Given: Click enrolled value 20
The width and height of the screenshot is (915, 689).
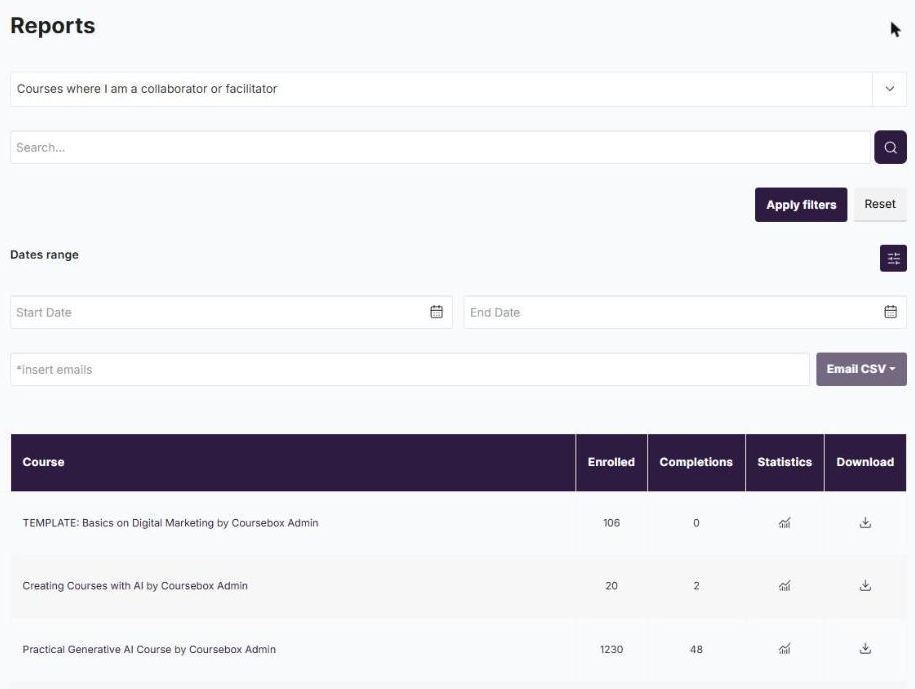Looking at the screenshot, I should click(611, 586).
